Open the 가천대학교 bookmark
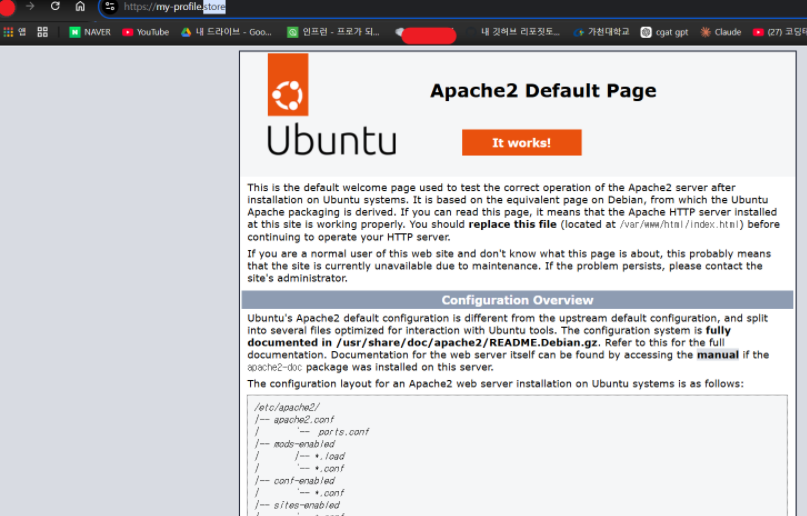 602,32
